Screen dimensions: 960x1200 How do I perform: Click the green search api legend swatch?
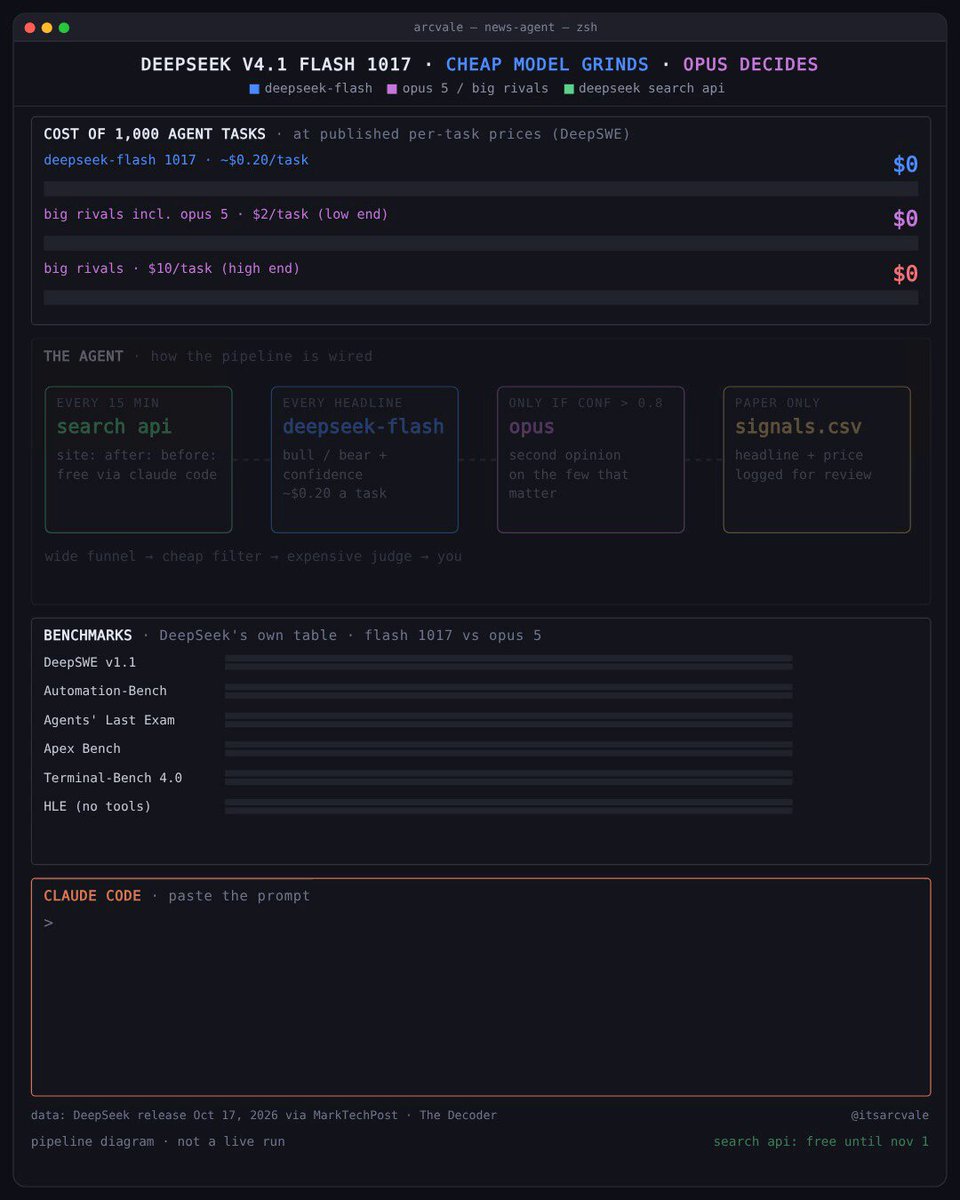(569, 89)
